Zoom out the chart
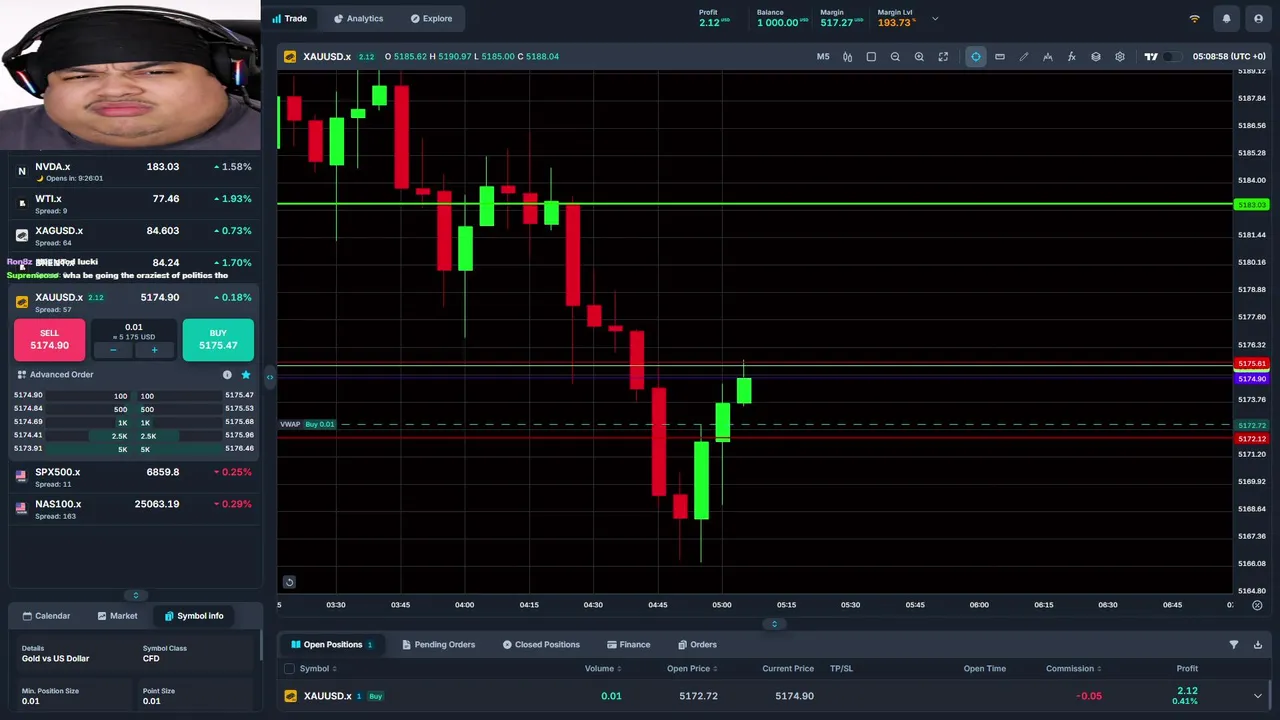 coord(895,57)
